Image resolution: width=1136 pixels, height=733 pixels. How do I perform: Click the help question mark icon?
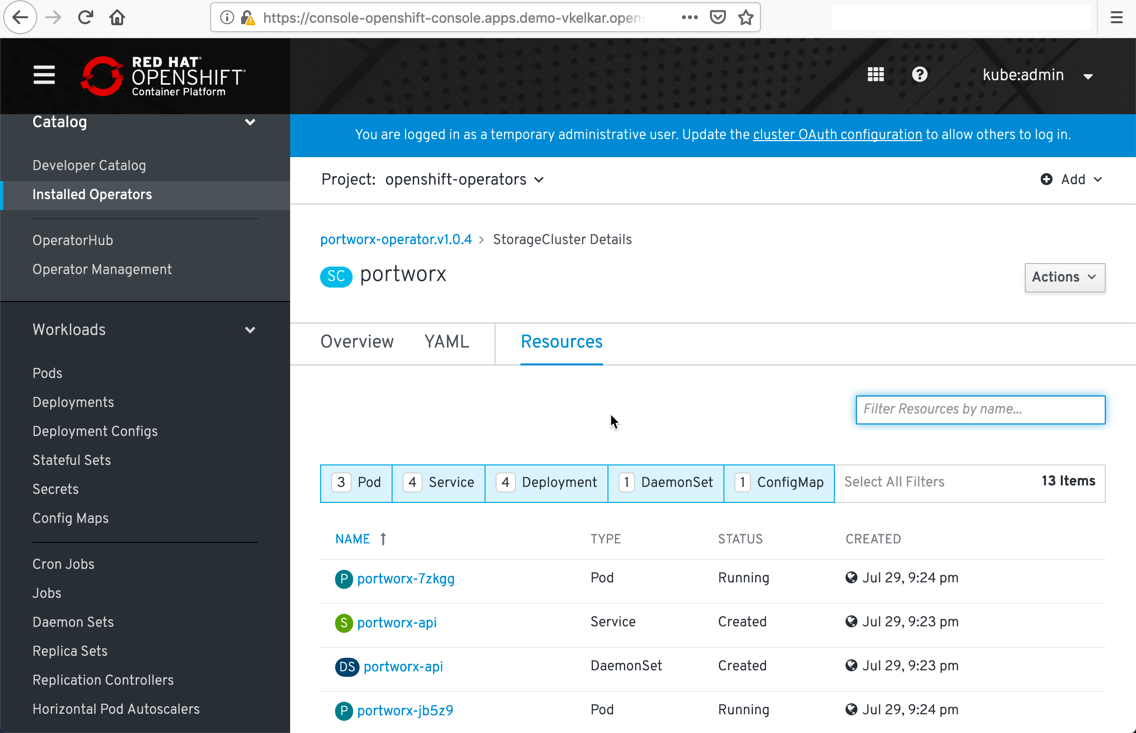[x=920, y=75]
